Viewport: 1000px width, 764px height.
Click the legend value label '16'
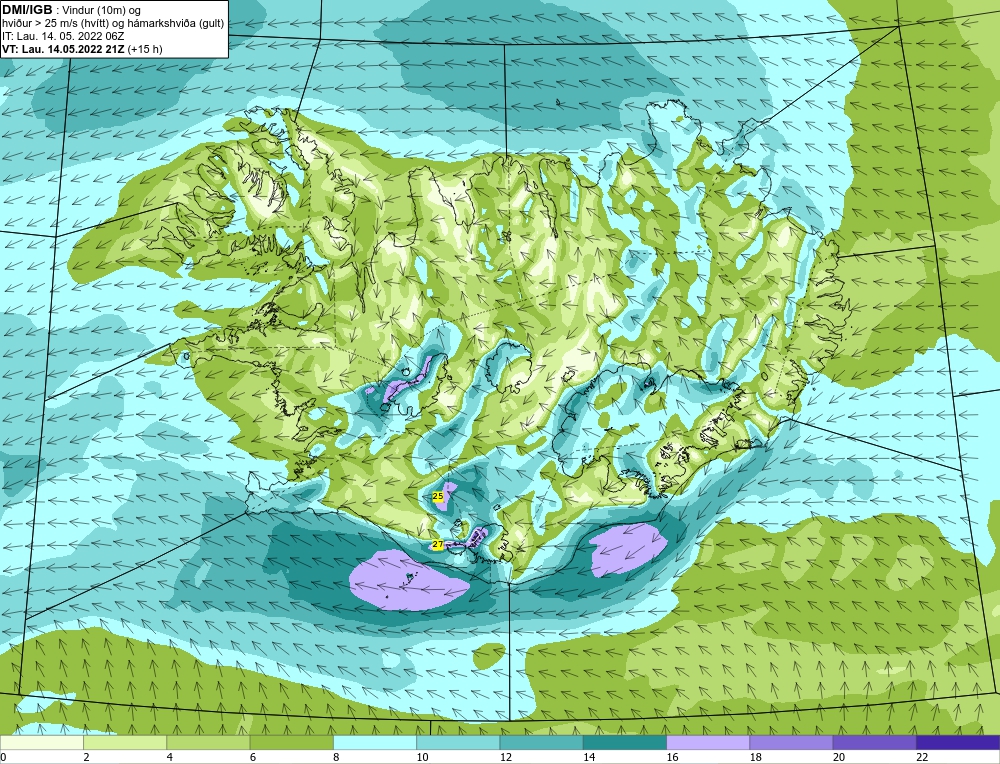tap(672, 757)
